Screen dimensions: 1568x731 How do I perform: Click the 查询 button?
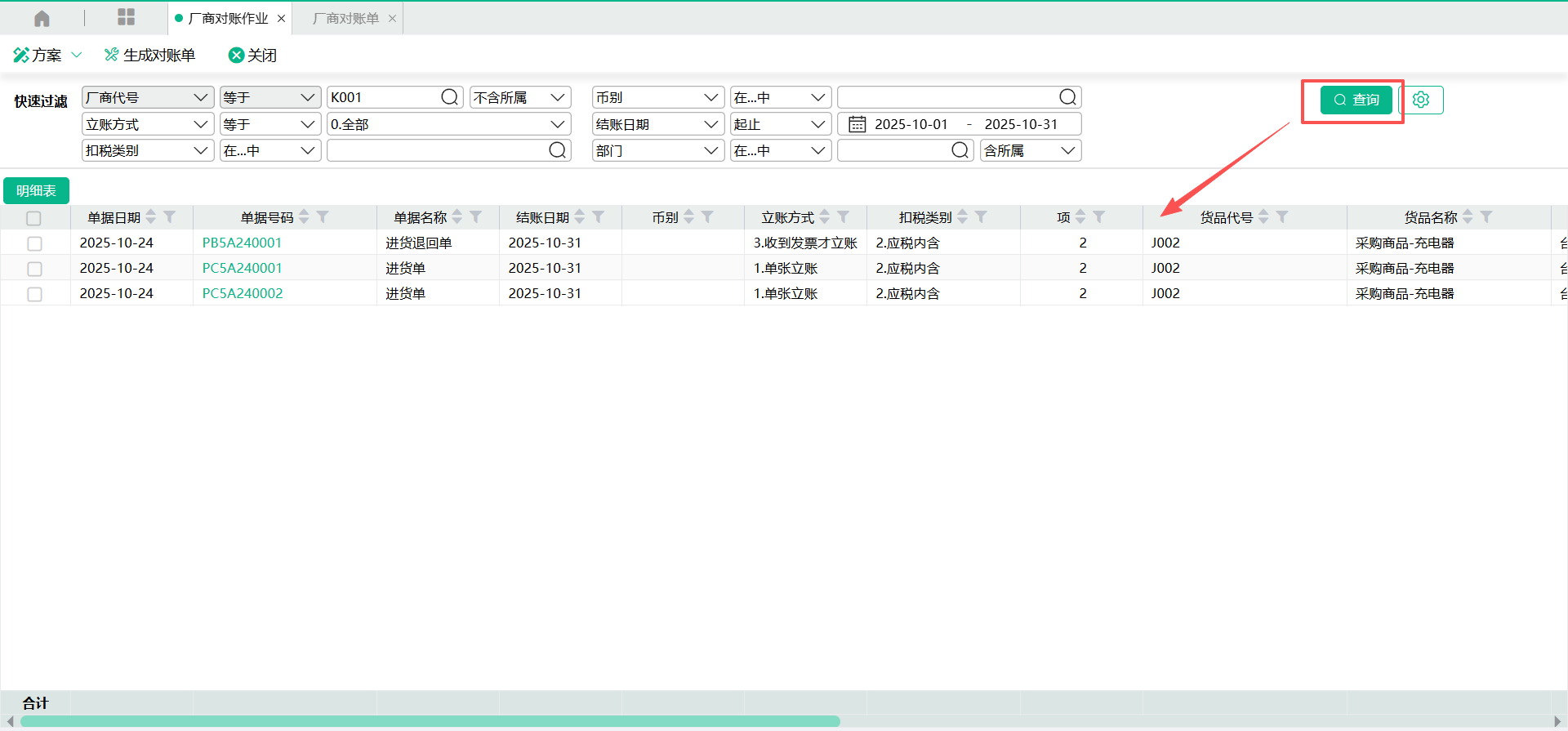coord(1356,100)
